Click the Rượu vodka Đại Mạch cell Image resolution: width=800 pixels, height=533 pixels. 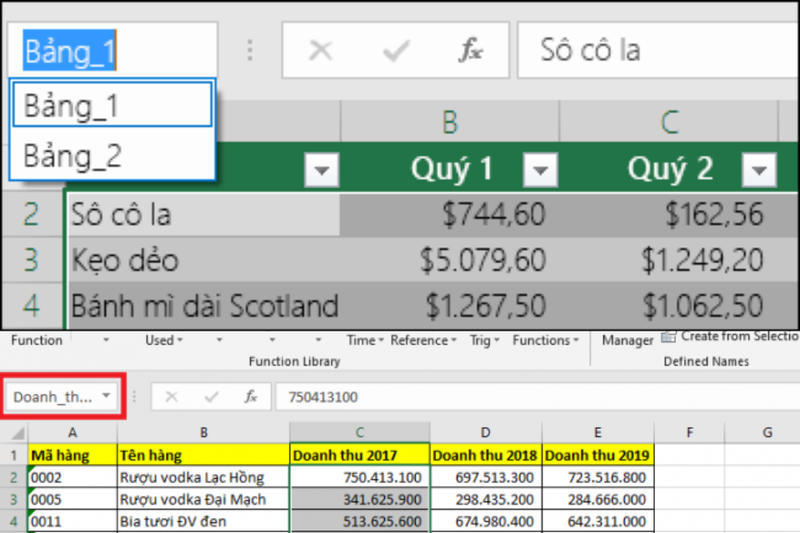tap(204, 499)
